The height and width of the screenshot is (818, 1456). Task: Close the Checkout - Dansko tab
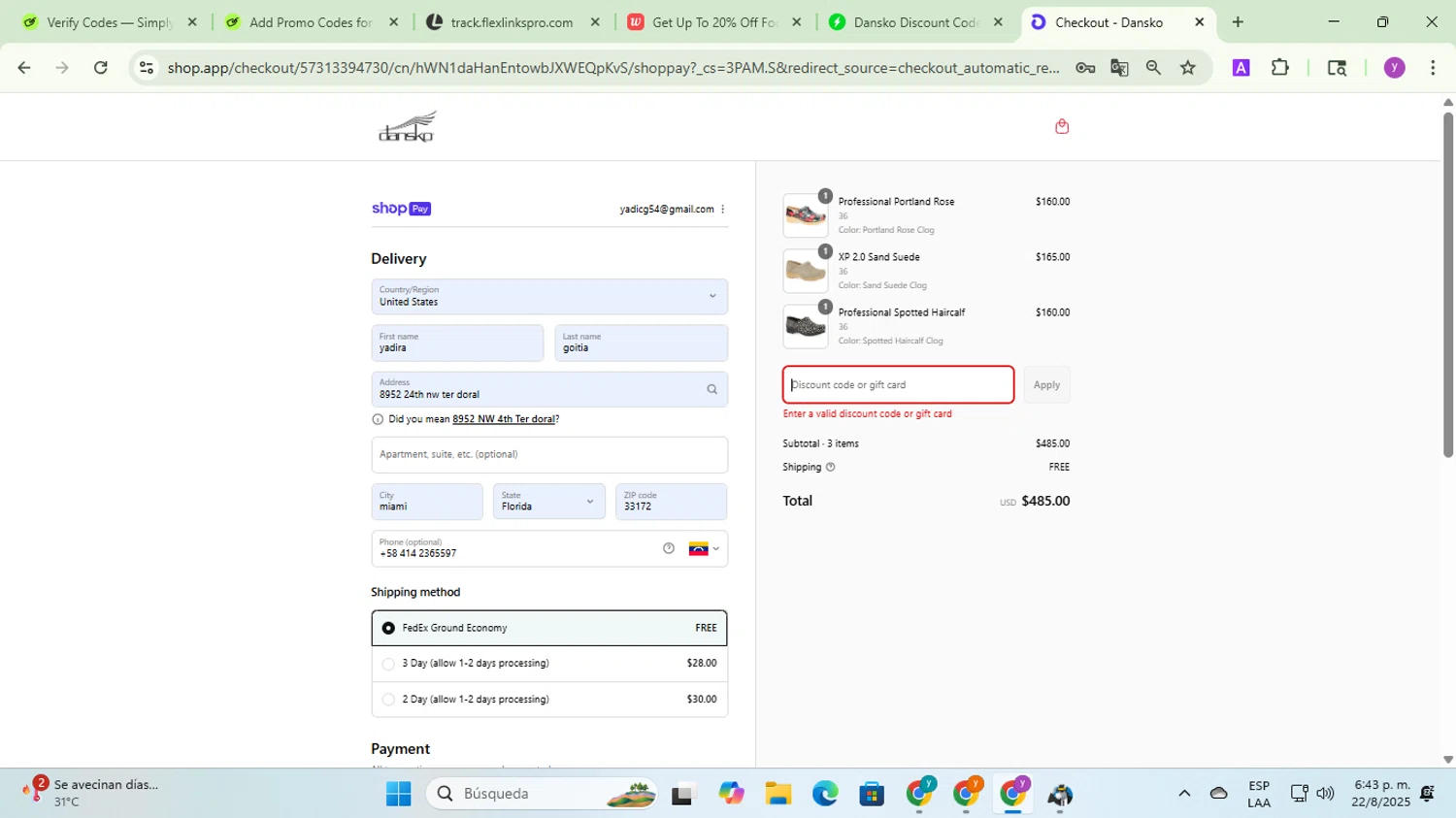pyautogui.click(x=1200, y=22)
